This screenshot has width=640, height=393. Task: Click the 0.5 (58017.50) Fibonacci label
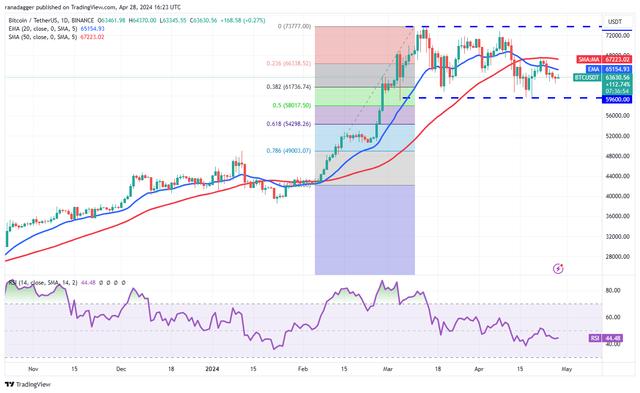pyautogui.click(x=291, y=105)
